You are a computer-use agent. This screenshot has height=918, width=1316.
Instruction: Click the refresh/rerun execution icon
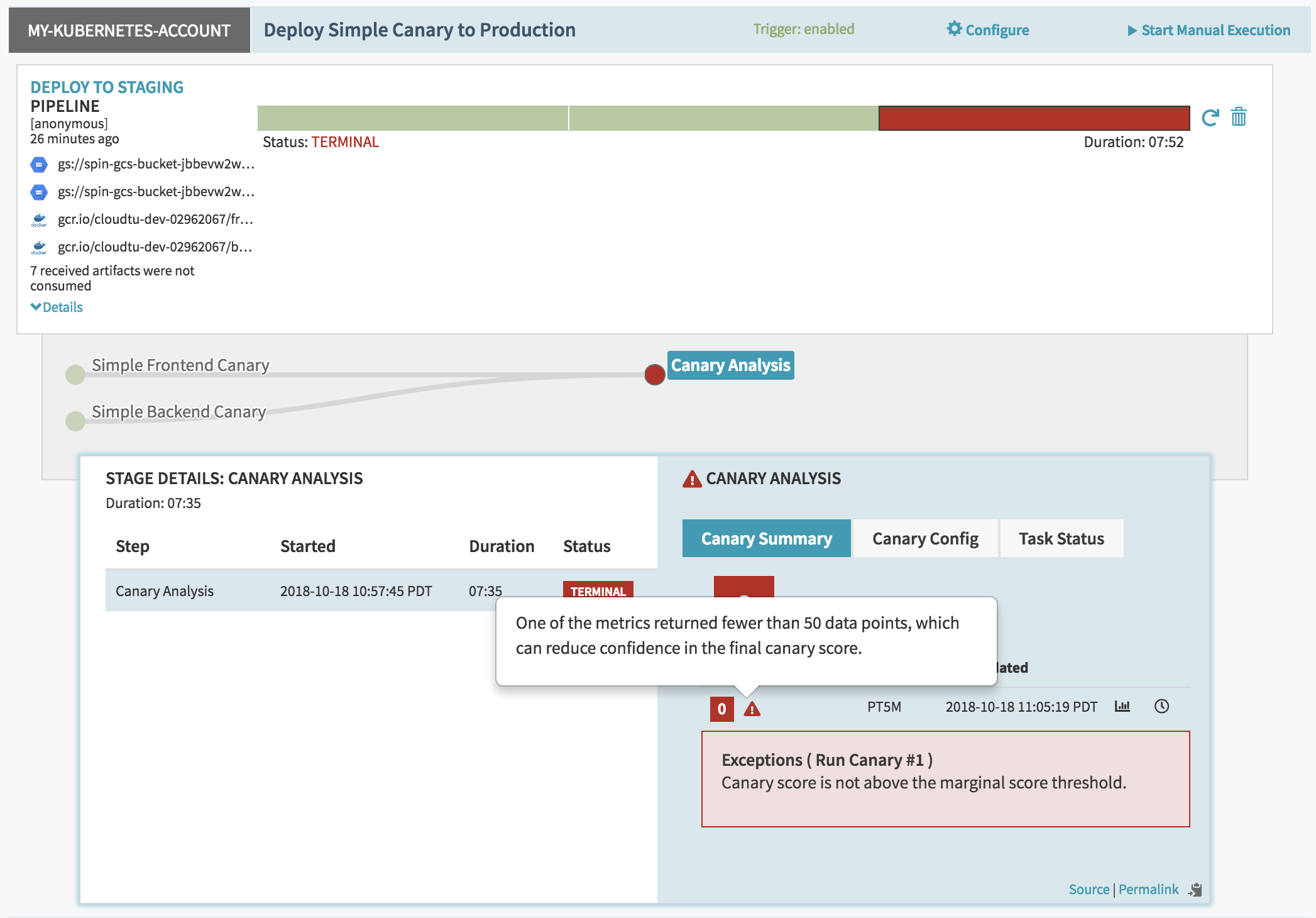pyautogui.click(x=1210, y=118)
